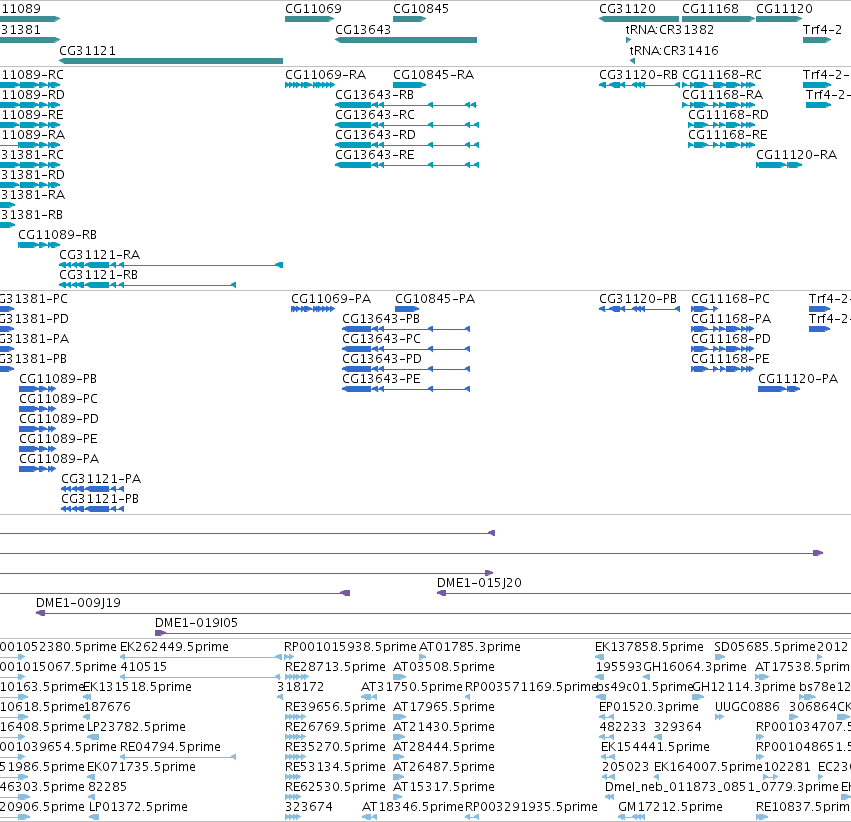This screenshot has width=851, height=822.
Task: Click EST GM17212.5prime
Action: pyautogui.click(x=671, y=808)
